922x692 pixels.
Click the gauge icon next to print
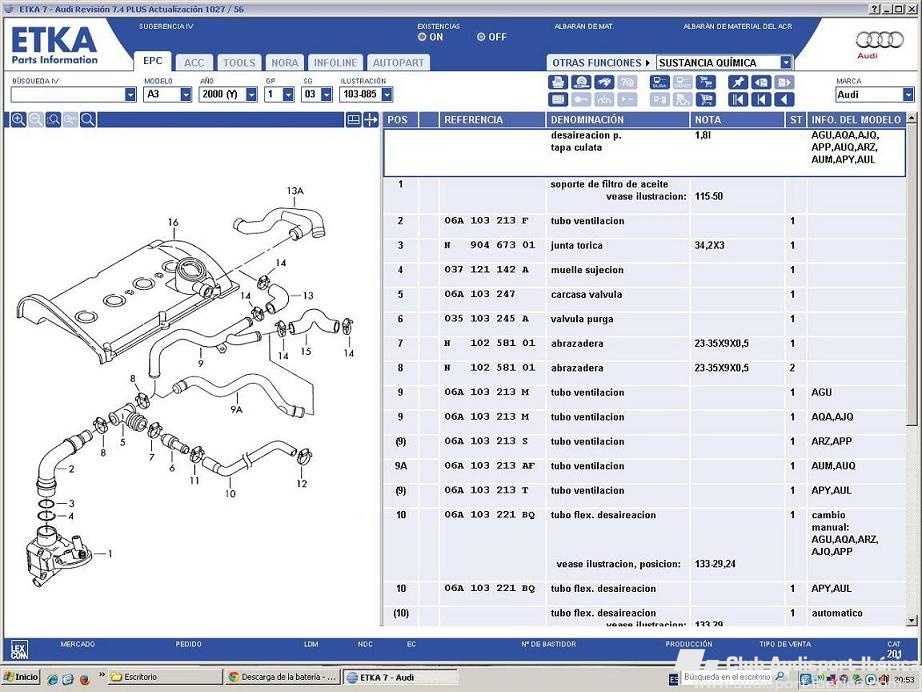click(x=582, y=82)
